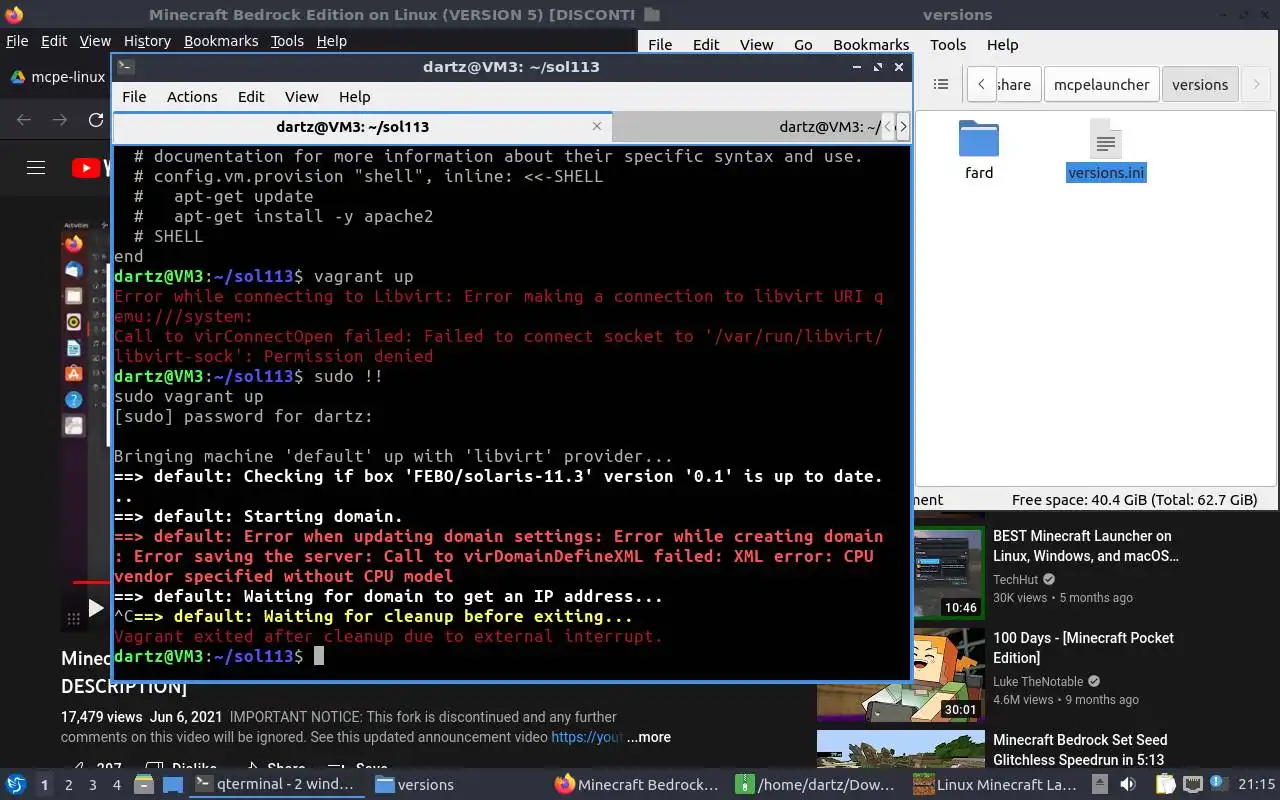
Task: Click the notification tray icon with blue badge
Action: coord(1218,784)
